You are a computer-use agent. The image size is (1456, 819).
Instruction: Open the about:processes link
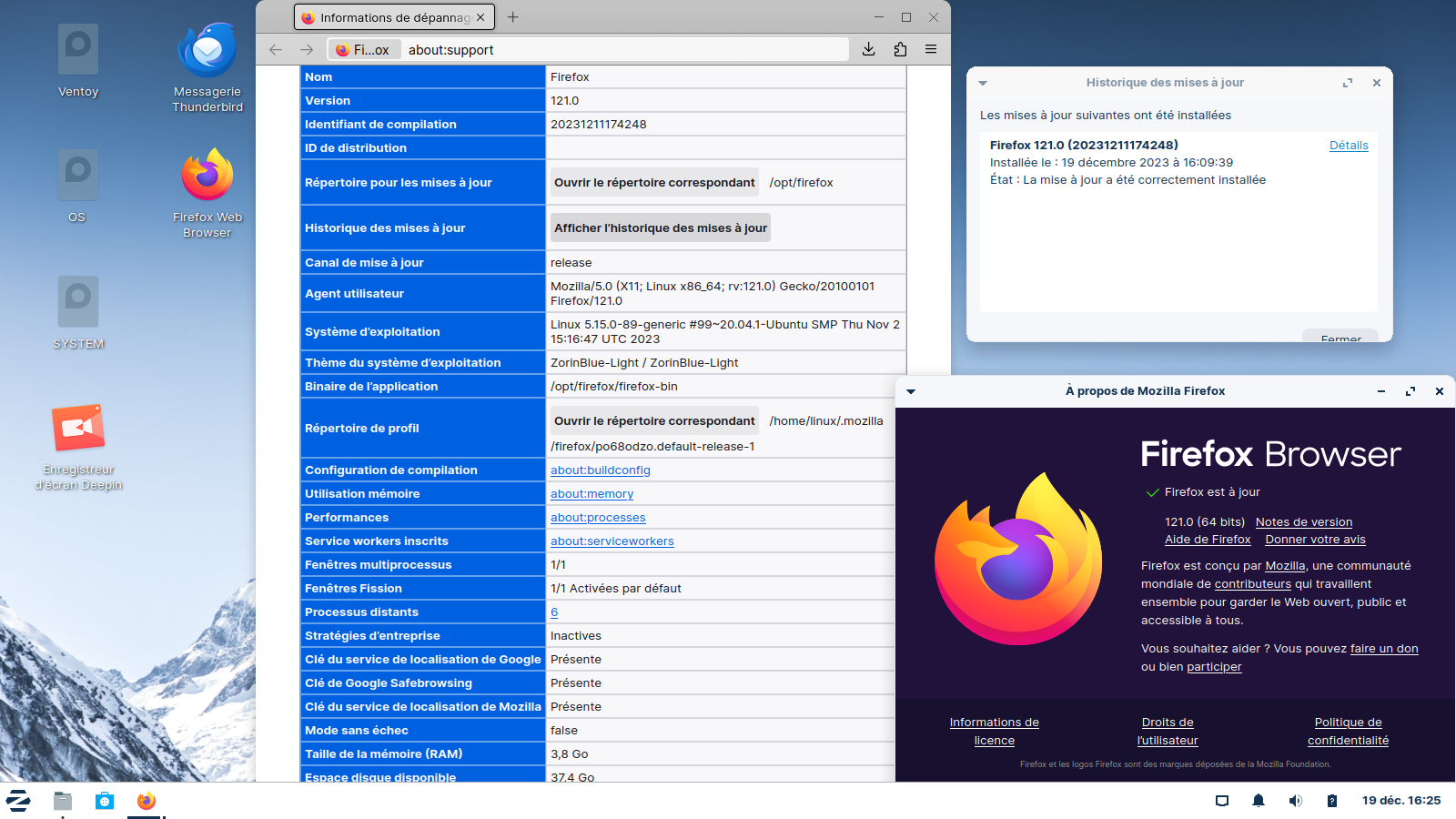coord(598,518)
